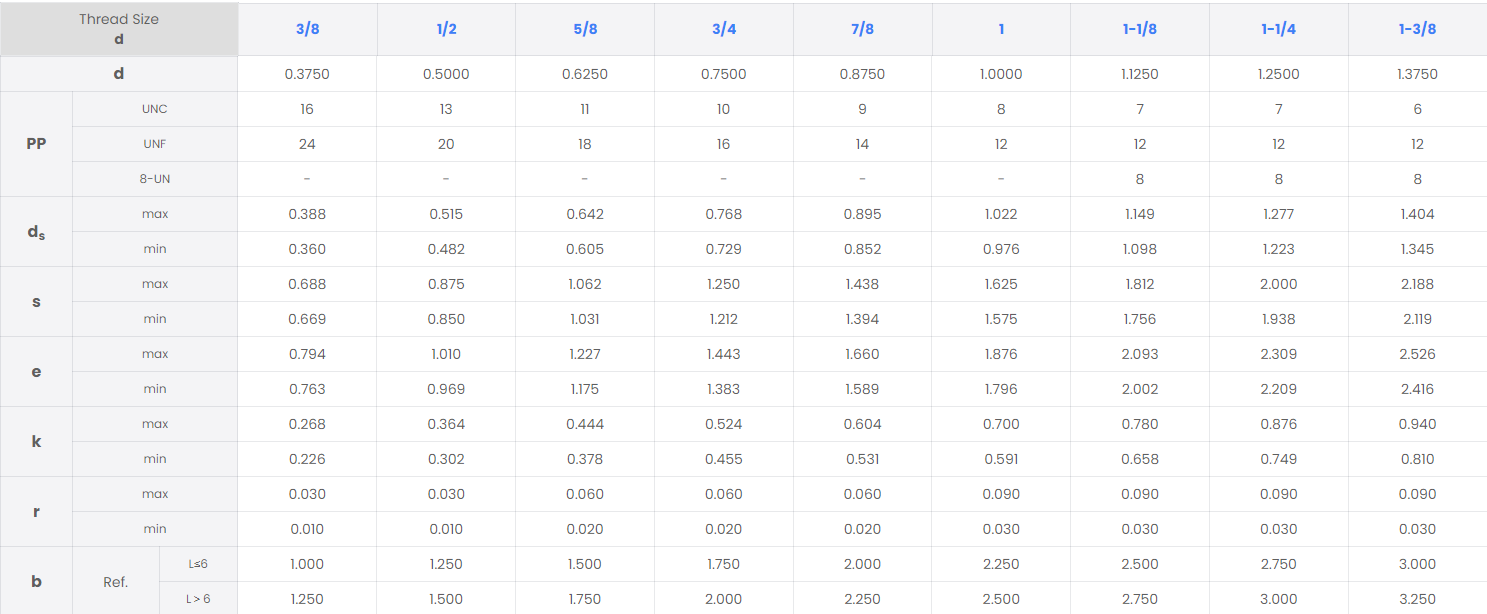This screenshot has height=614, width=1487.
Task: Click the k parameter label
Action: (37, 441)
